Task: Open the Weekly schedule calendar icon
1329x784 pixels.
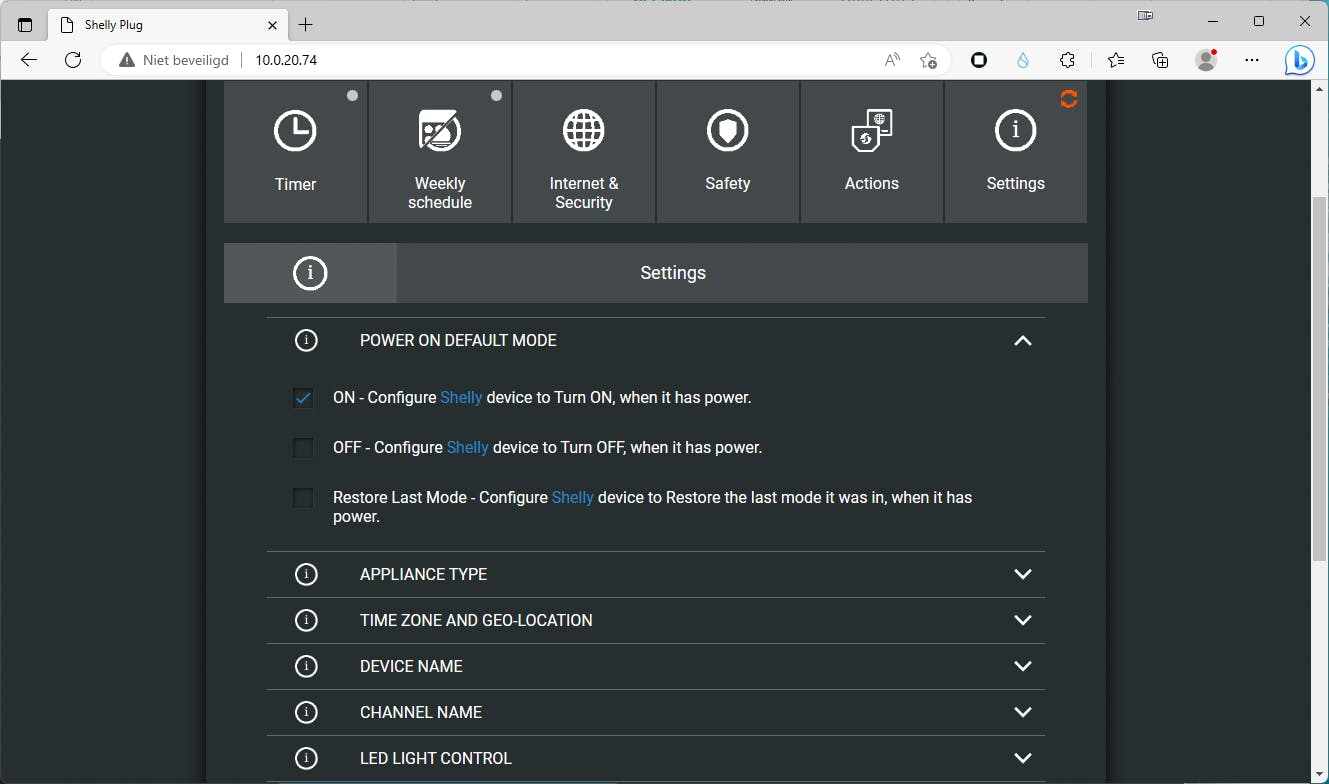Action: coord(439,132)
